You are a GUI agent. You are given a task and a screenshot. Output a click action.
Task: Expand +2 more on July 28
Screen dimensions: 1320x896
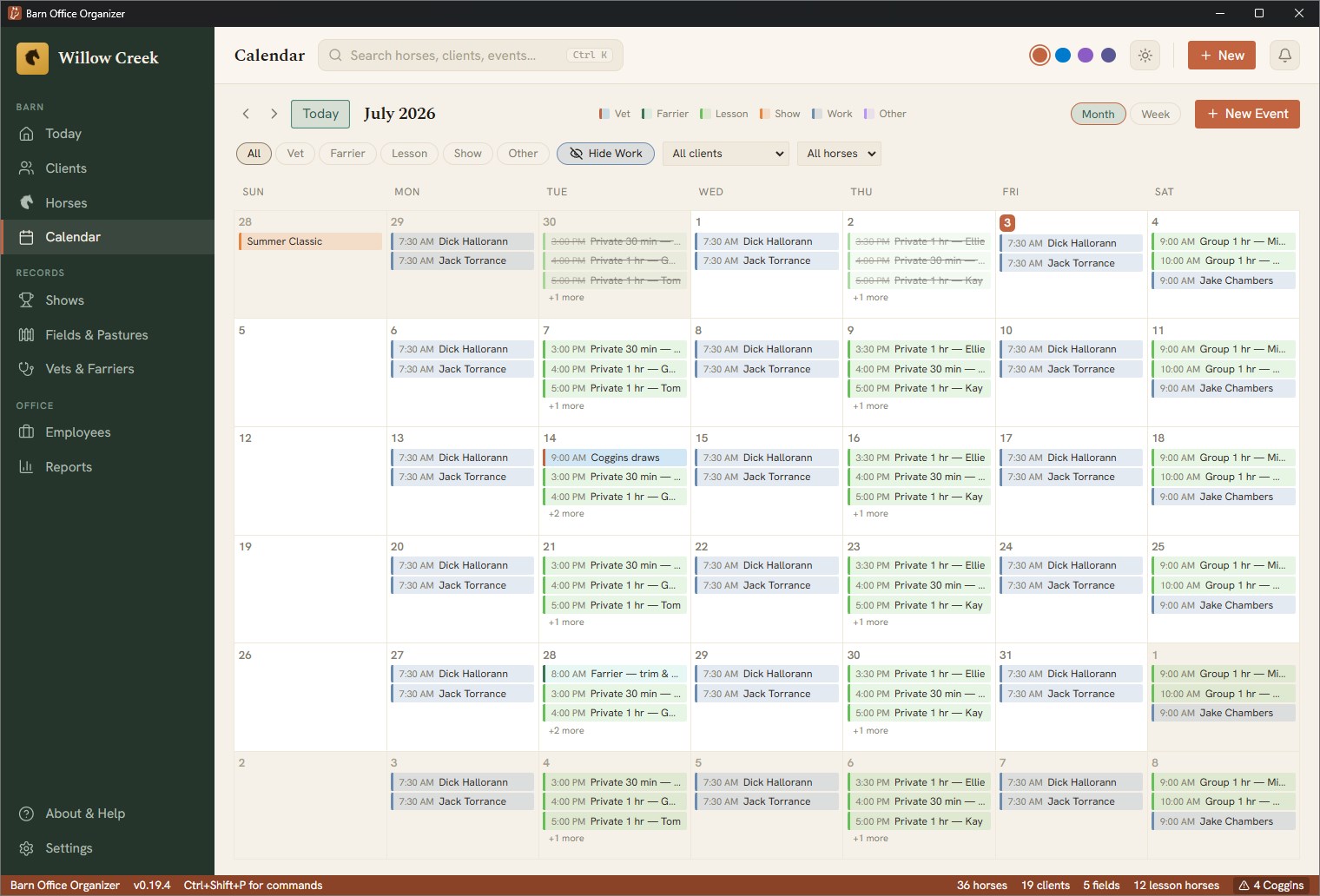(566, 731)
